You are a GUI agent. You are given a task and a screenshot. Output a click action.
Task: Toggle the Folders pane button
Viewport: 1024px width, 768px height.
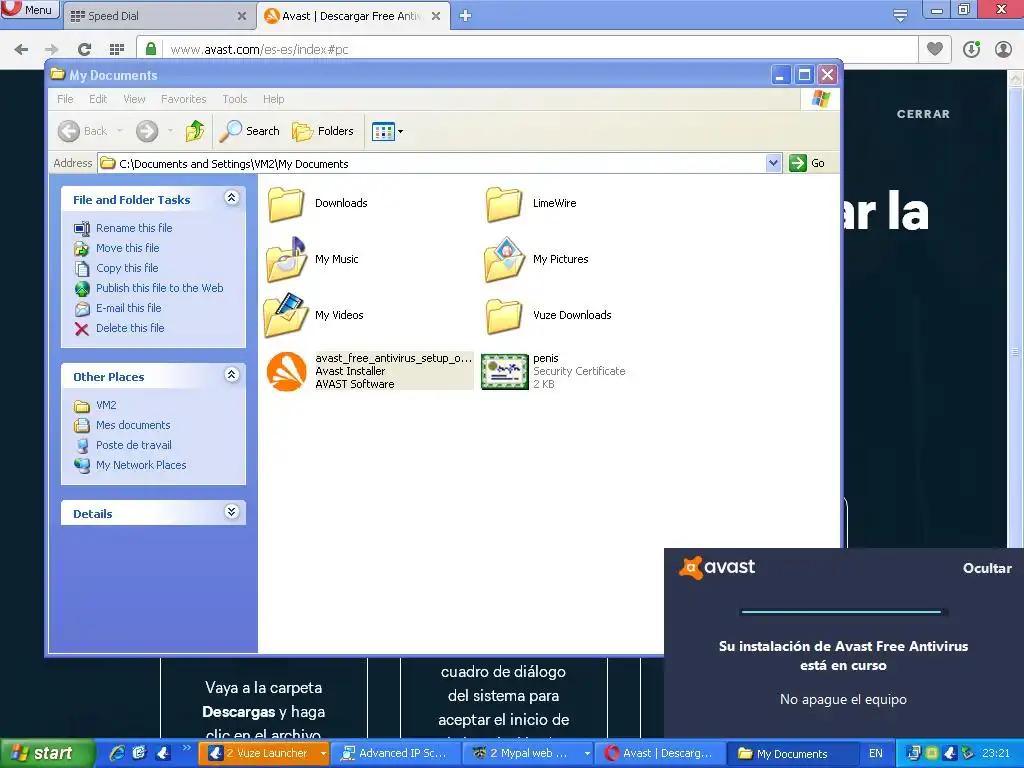pos(323,131)
